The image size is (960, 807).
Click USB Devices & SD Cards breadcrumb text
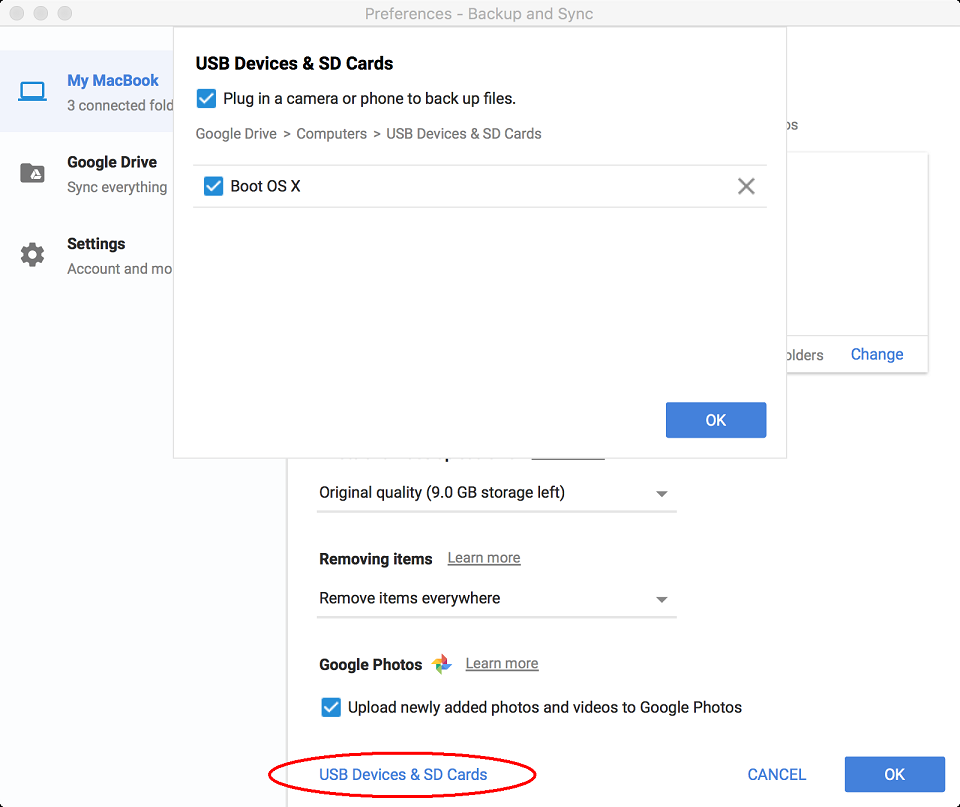coord(463,133)
